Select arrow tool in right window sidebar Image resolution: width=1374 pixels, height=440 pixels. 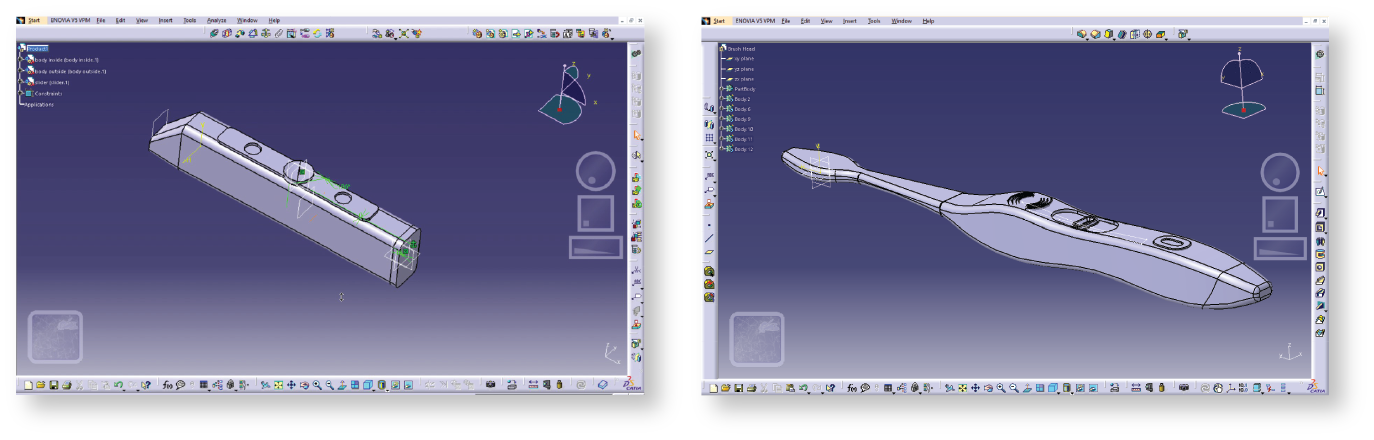point(1320,171)
